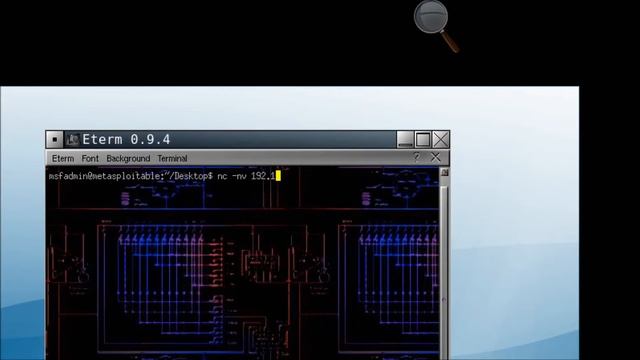
Task: Close the menu bar with its X icon
Action: pyautogui.click(x=436, y=157)
